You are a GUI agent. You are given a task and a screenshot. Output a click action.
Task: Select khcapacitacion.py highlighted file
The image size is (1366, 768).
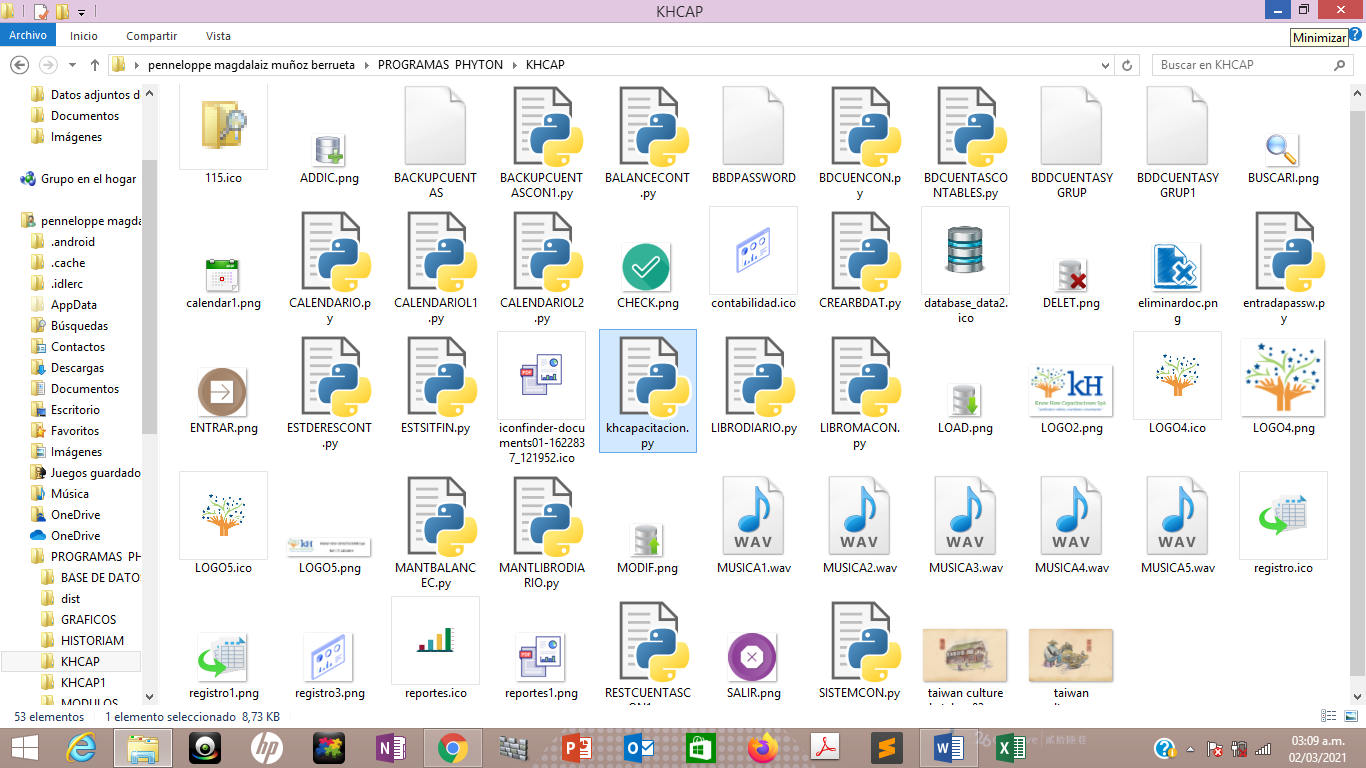pyautogui.click(x=647, y=391)
